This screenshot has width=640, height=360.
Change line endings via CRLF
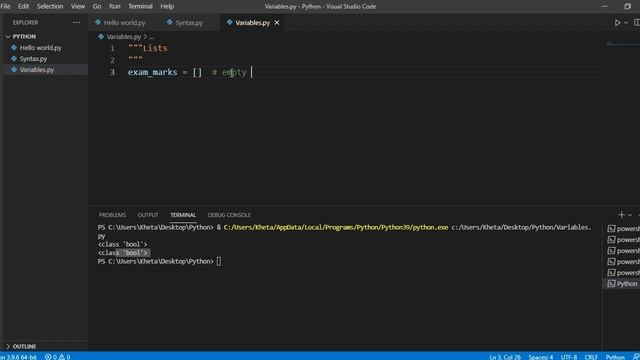click(x=591, y=357)
